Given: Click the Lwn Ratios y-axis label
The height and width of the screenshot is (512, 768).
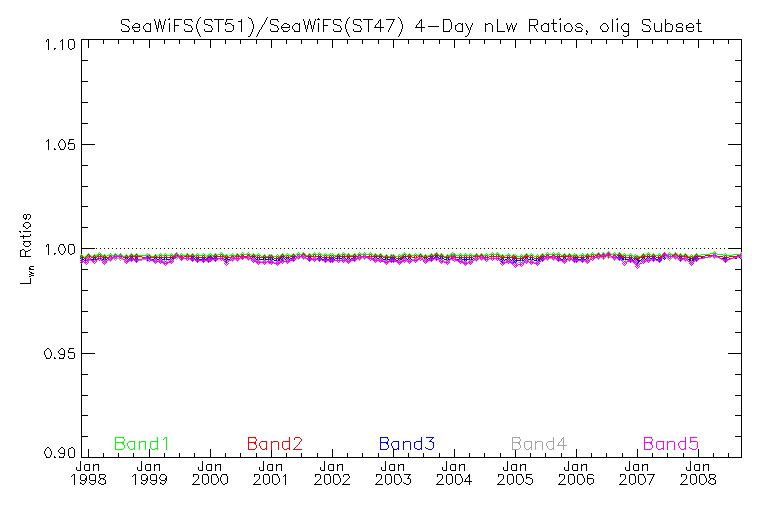Looking at the screenshot, I should (26, 249).
